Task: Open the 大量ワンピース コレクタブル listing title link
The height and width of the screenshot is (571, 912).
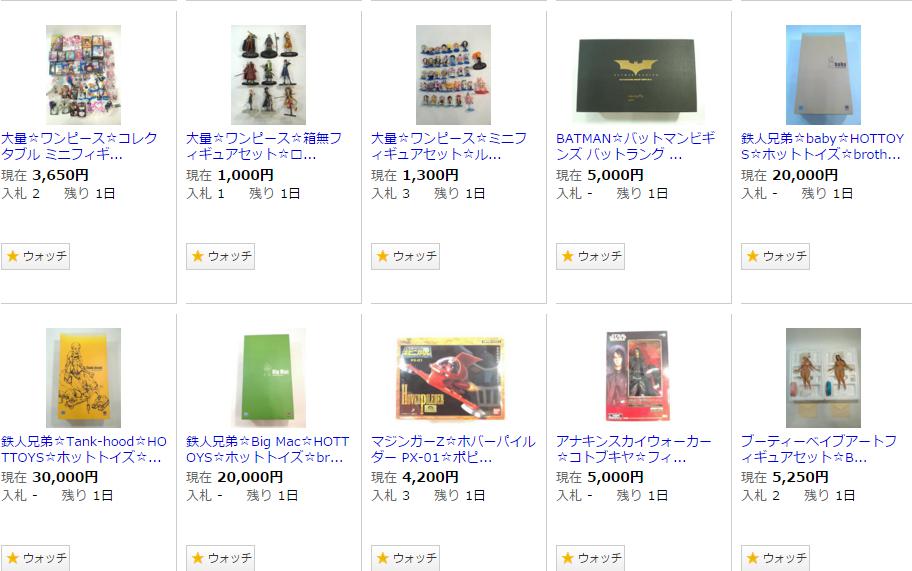Action: click(79, 147)
